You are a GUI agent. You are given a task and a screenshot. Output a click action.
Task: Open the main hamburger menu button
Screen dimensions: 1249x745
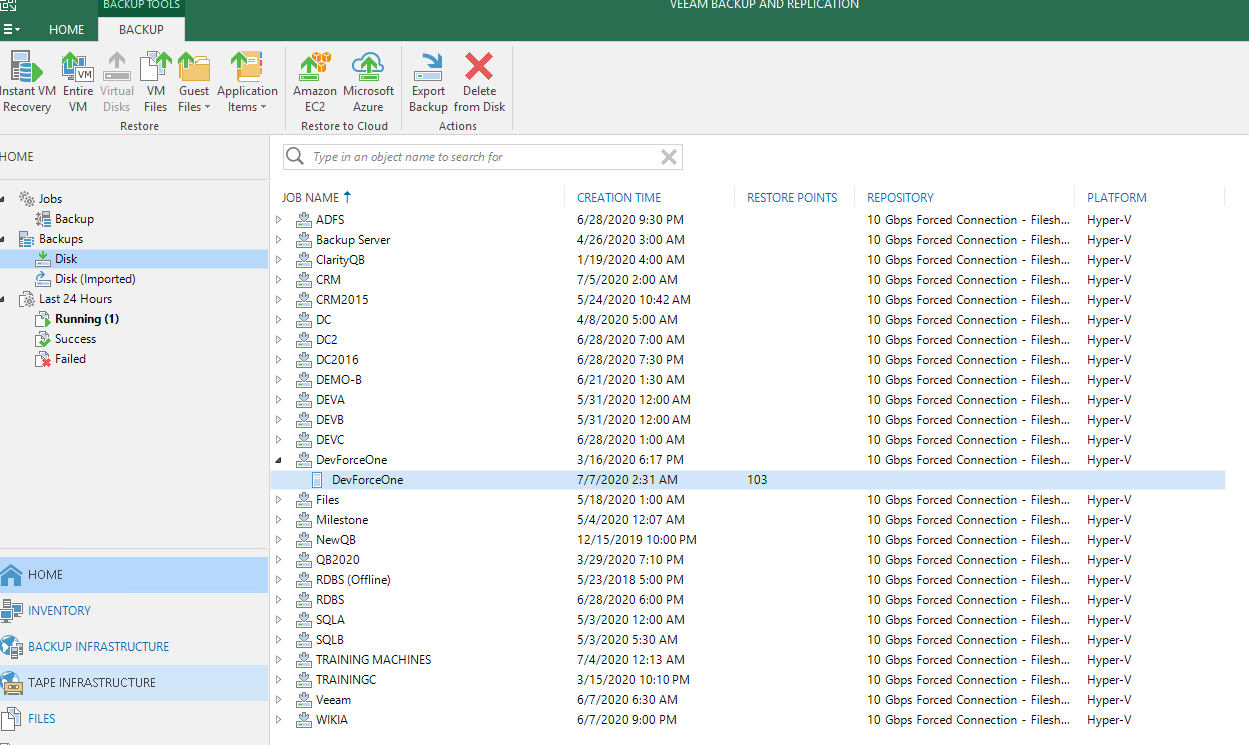click(x=12, y=29)
